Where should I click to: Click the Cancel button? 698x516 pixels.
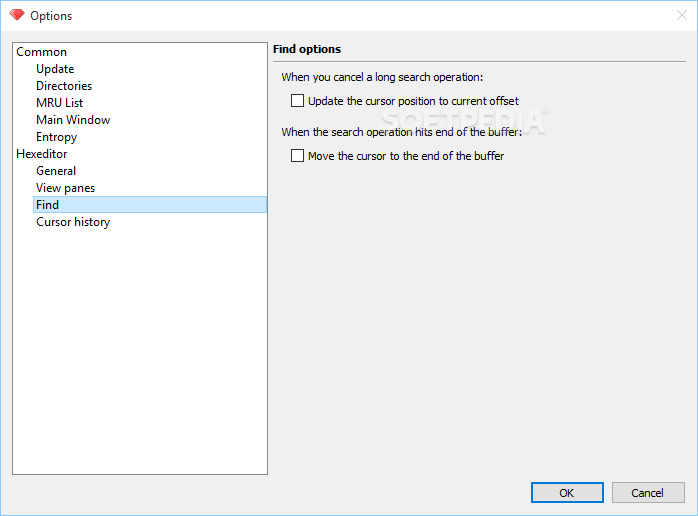648,492
